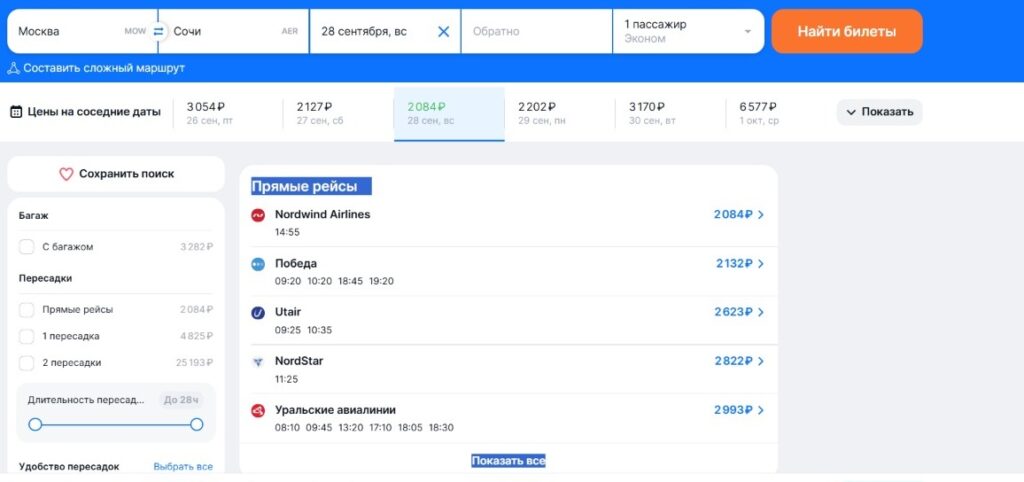
Task: Click Выбрать все link
Action: 183,466
